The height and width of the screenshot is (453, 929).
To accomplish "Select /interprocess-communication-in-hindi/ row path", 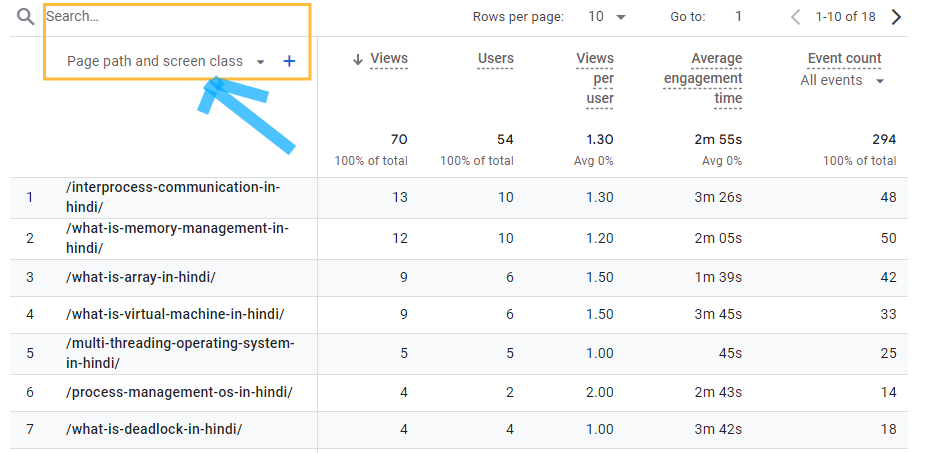I will (172, 197).
